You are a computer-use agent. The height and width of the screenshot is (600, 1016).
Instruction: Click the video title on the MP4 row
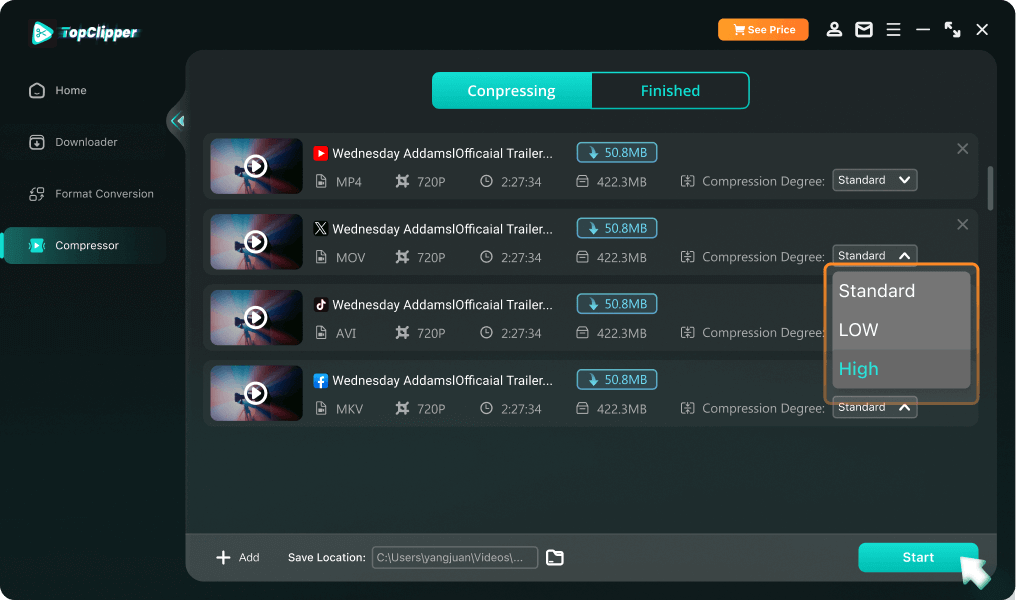[x=443, y=154]
